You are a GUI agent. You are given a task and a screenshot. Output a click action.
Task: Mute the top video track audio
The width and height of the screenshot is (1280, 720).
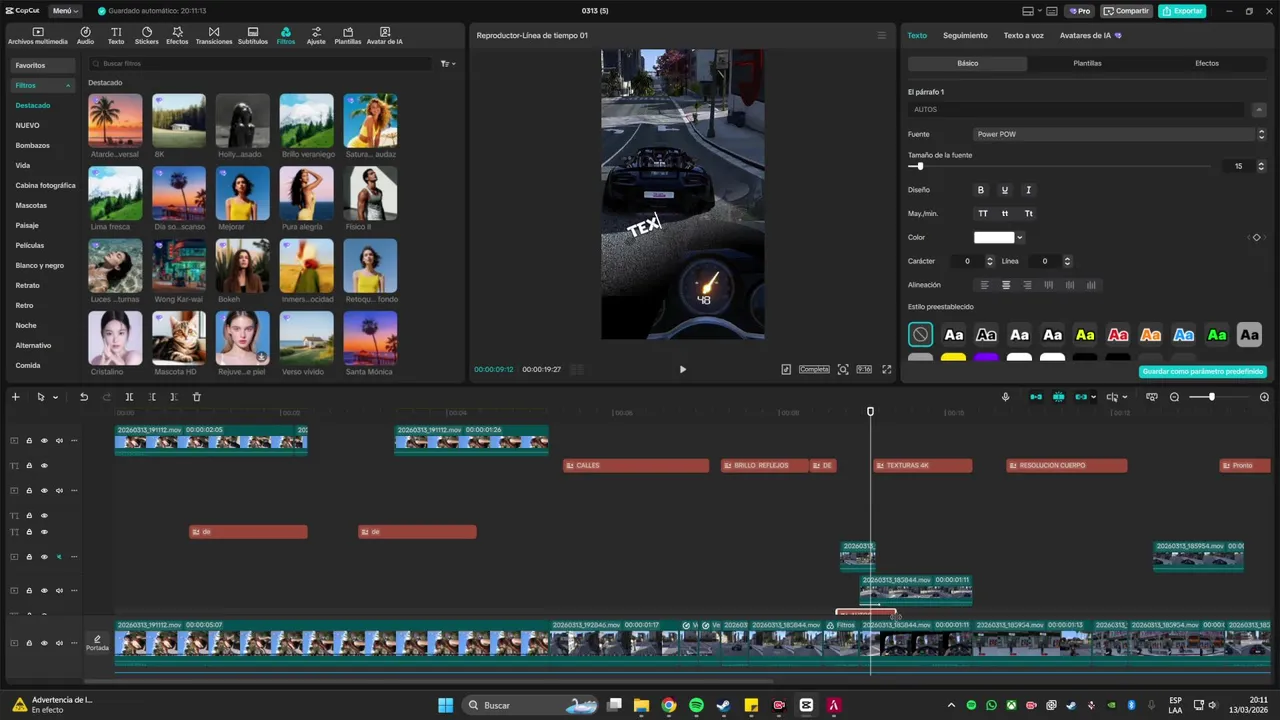click(59, 440)
